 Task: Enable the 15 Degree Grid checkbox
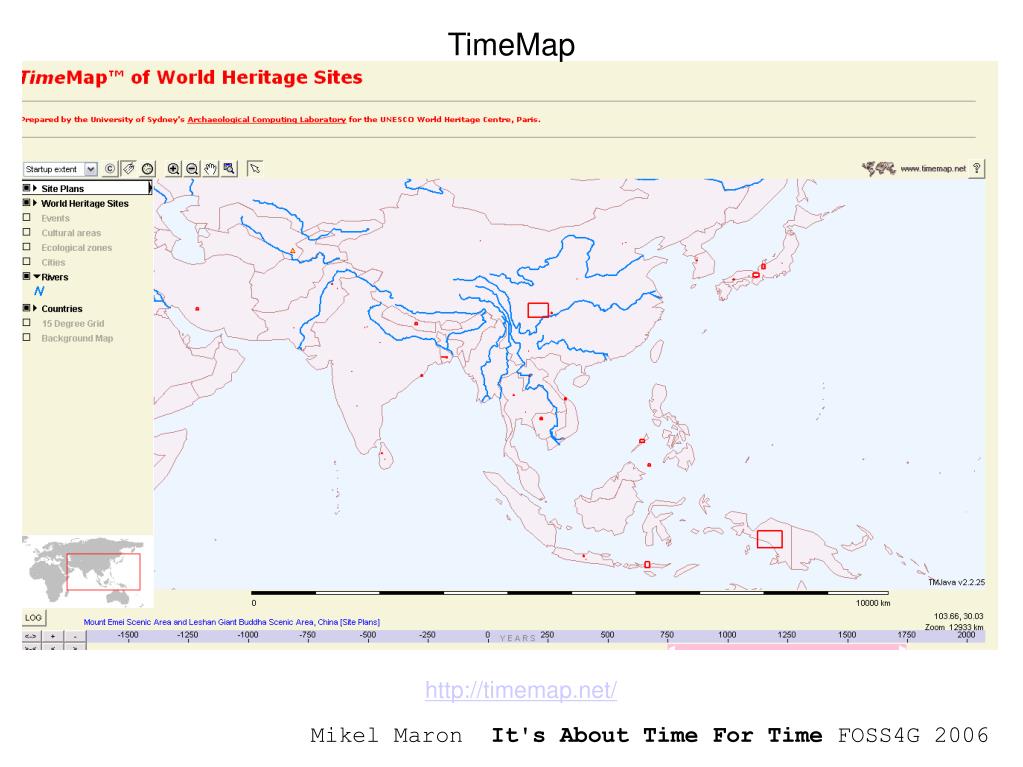[x=27, y=323]
